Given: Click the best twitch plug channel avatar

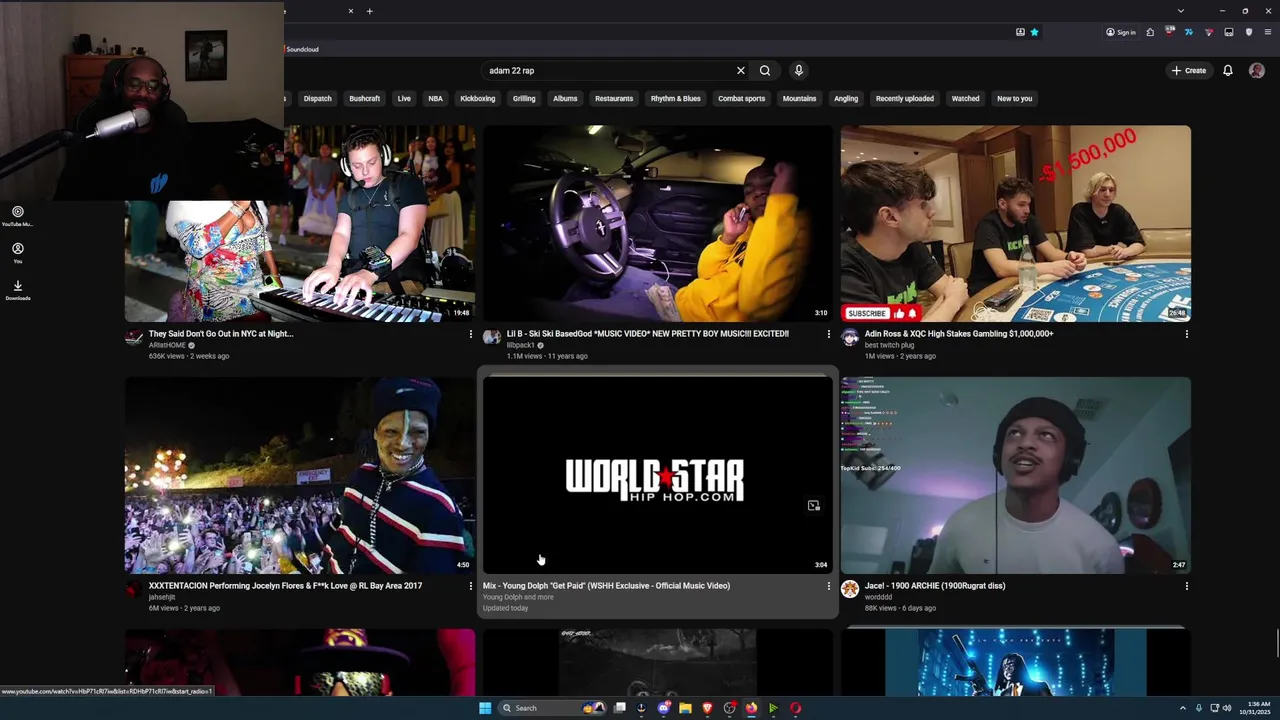Looking at the screenshot, I should [x=849, y=338].
